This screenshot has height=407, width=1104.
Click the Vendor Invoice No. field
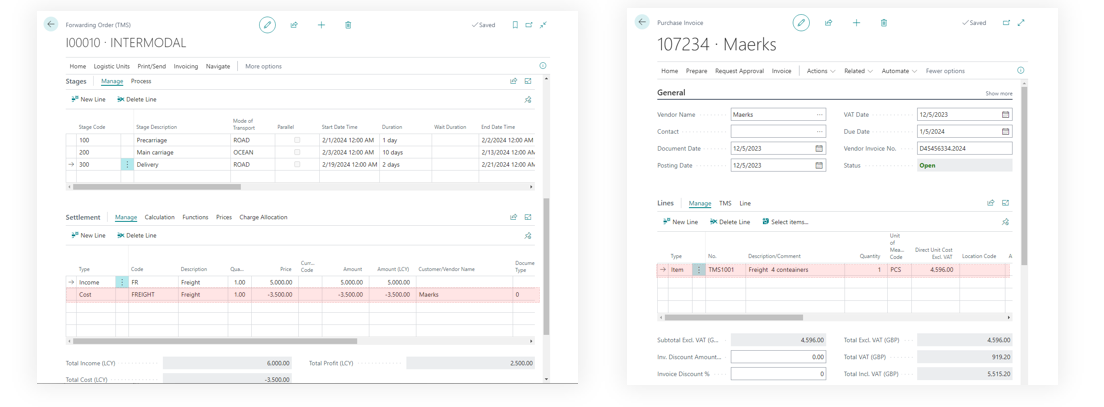point(964,149)
